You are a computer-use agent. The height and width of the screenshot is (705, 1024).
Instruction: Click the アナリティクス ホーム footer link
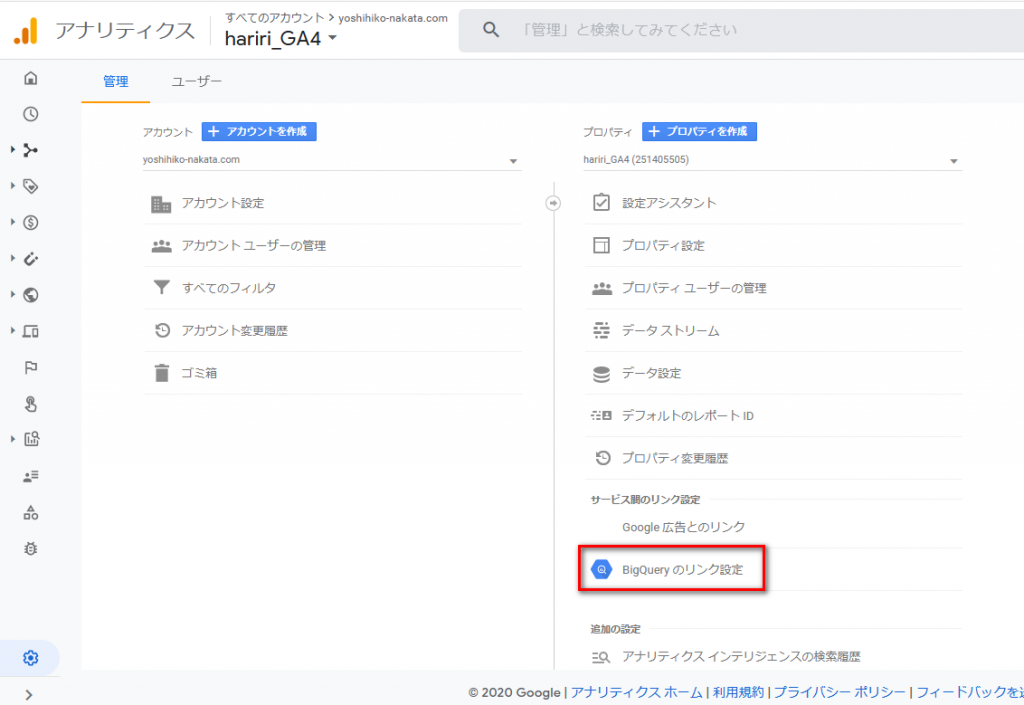pos(636,692)
